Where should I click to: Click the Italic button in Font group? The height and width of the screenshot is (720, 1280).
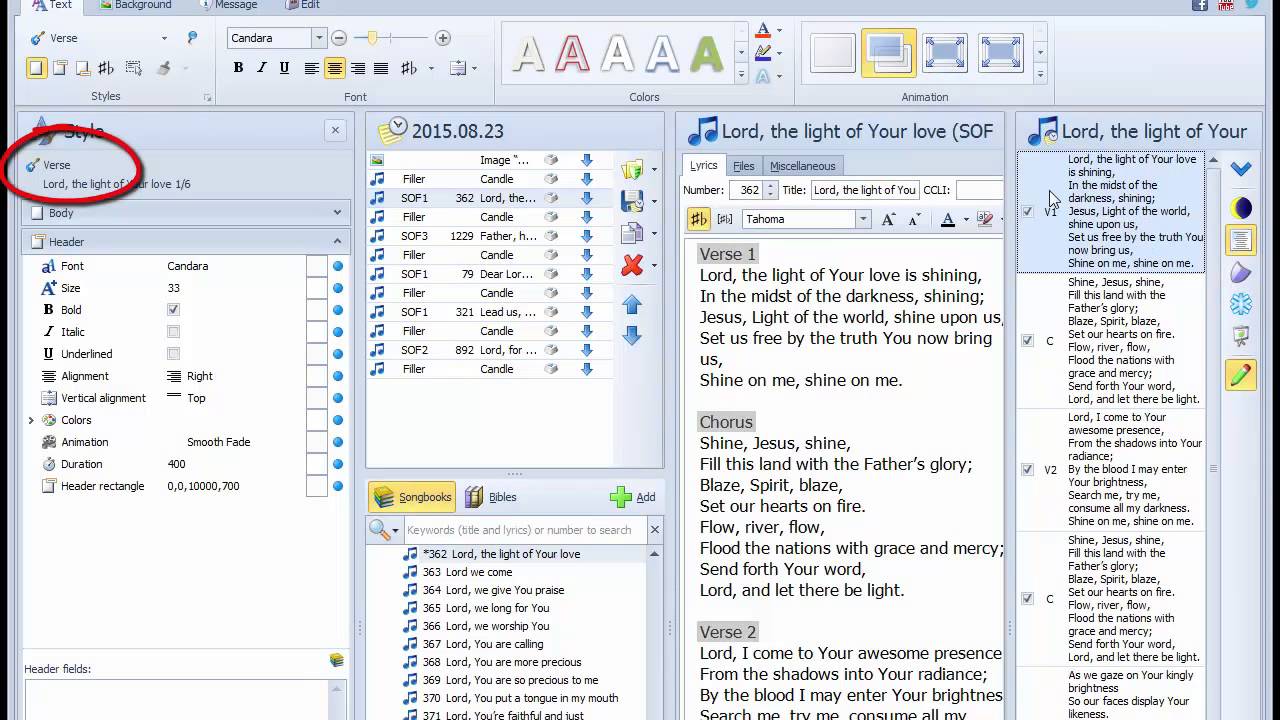pyautogui.click(x=262, y=68)
